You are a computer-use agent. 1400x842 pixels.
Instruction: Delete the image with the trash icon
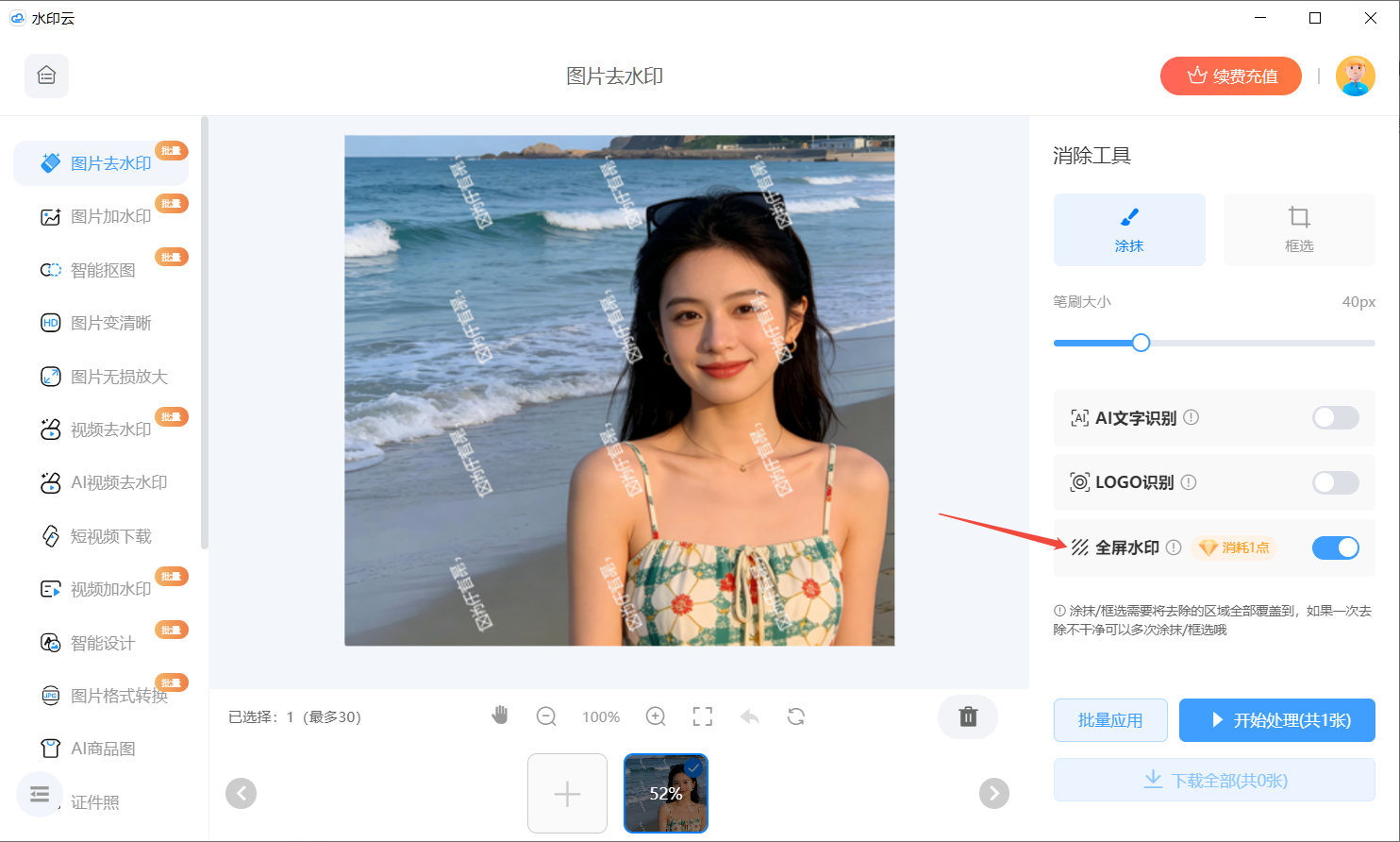point(967,716)
